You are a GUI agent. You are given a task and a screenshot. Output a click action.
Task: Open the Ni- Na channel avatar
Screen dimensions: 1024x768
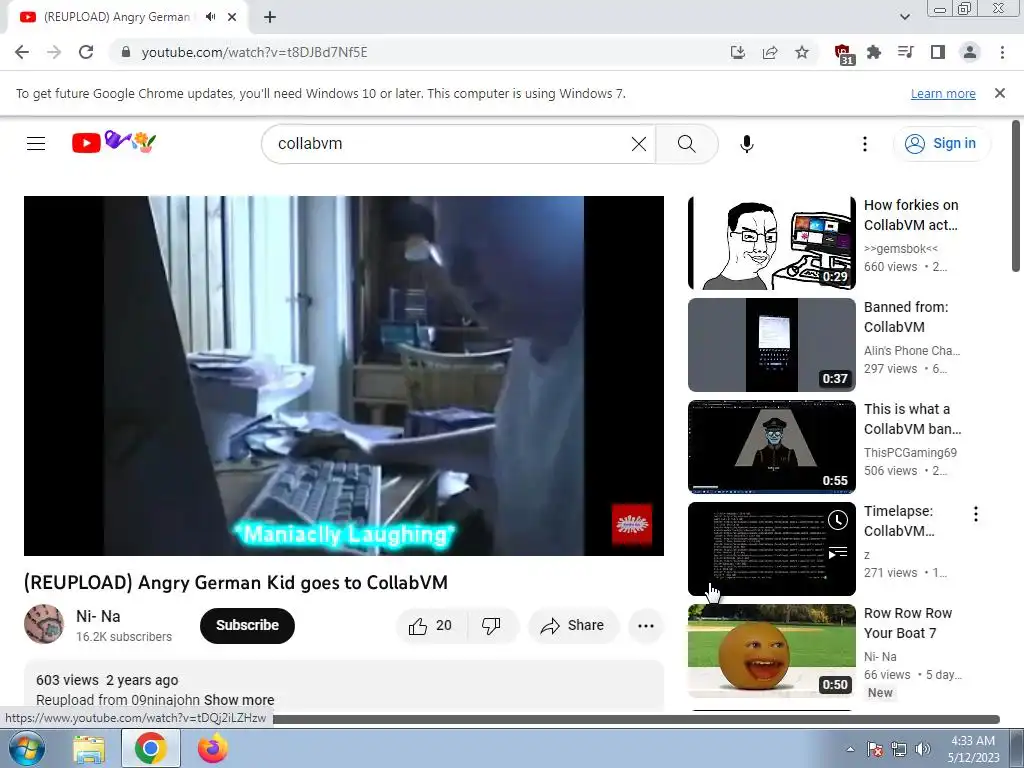click(x=44, y=624)
